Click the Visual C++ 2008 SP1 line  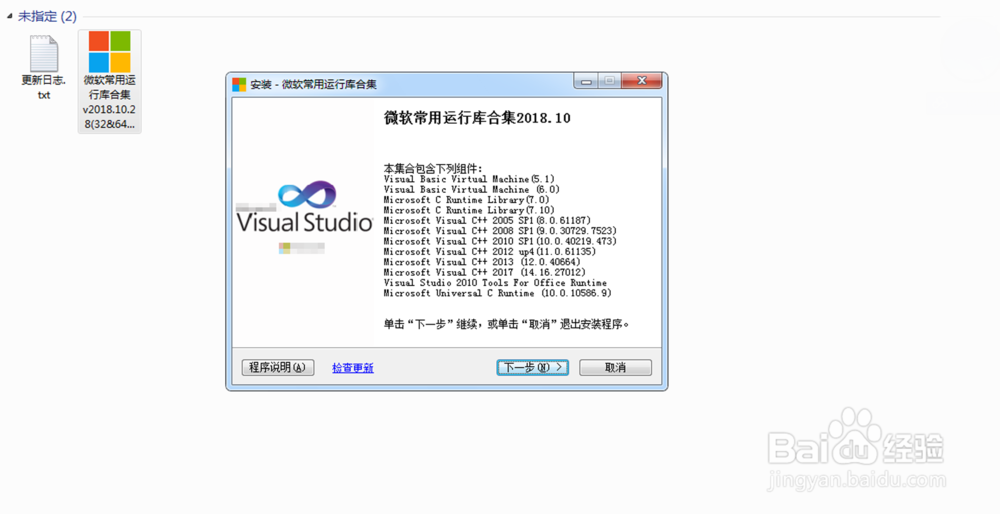tap(500, 231)
